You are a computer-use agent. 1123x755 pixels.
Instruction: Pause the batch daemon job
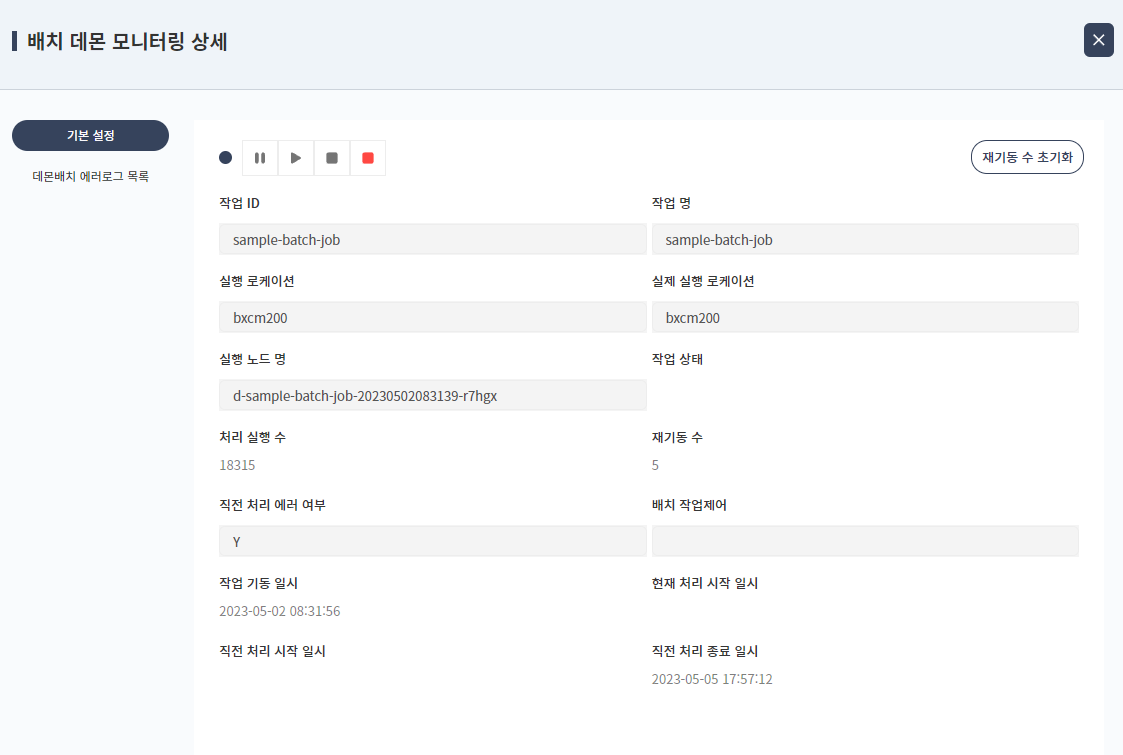pyautogui.click(x=260, y=158)
